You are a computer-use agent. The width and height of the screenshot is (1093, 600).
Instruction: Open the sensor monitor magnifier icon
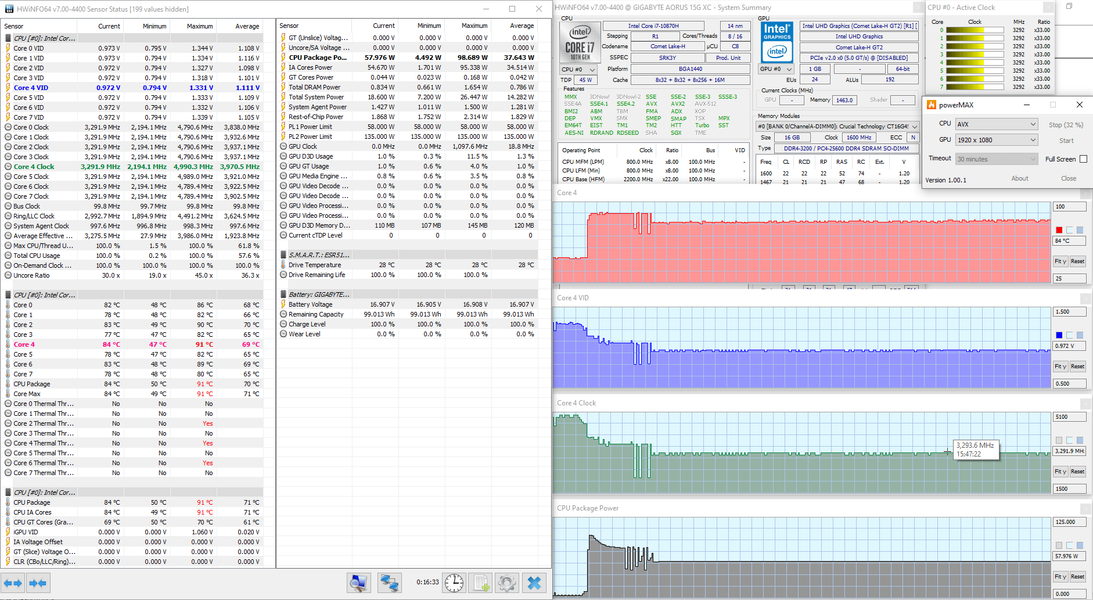click(359, 582)
